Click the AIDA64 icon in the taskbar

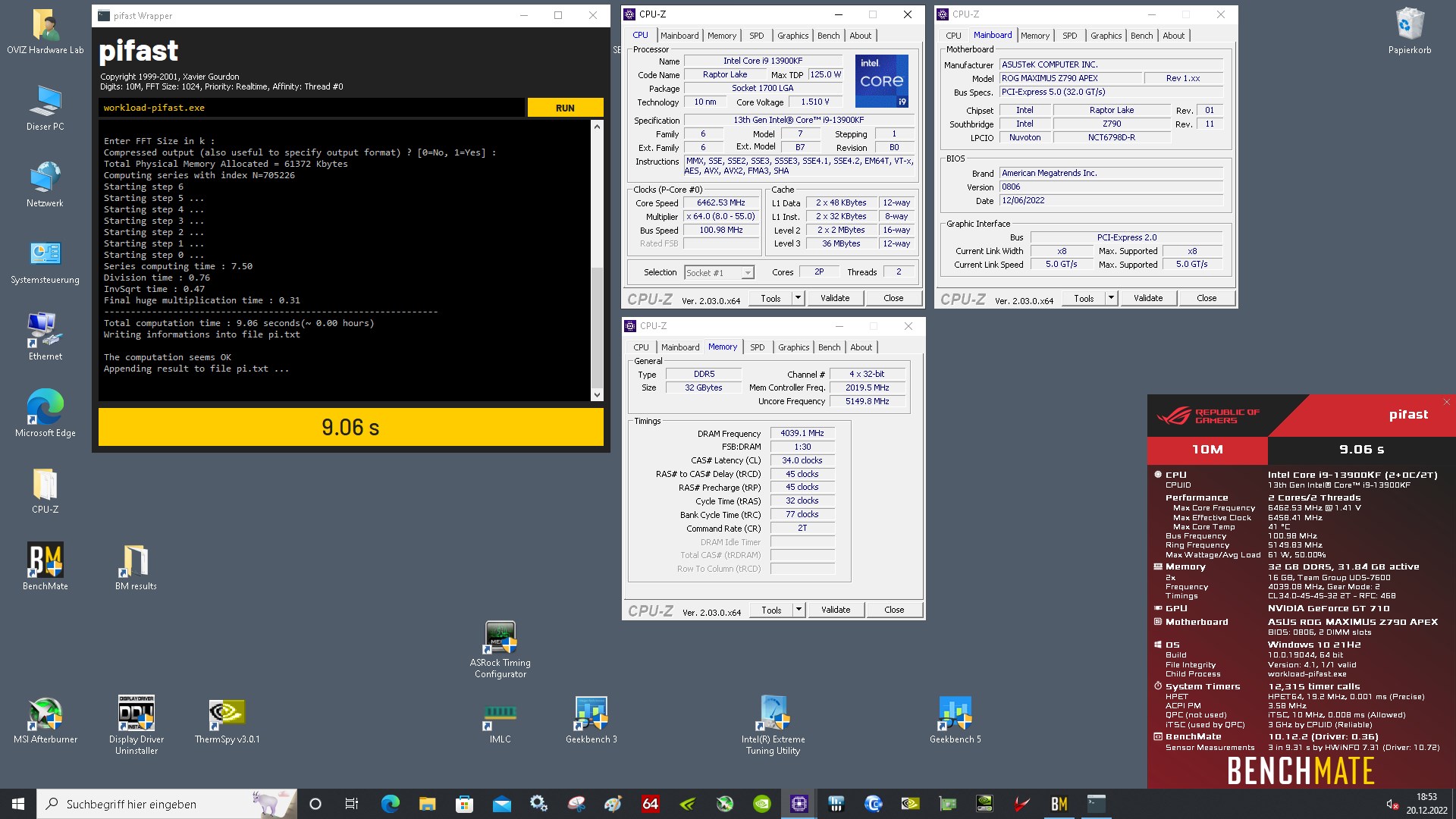[651, 804]
